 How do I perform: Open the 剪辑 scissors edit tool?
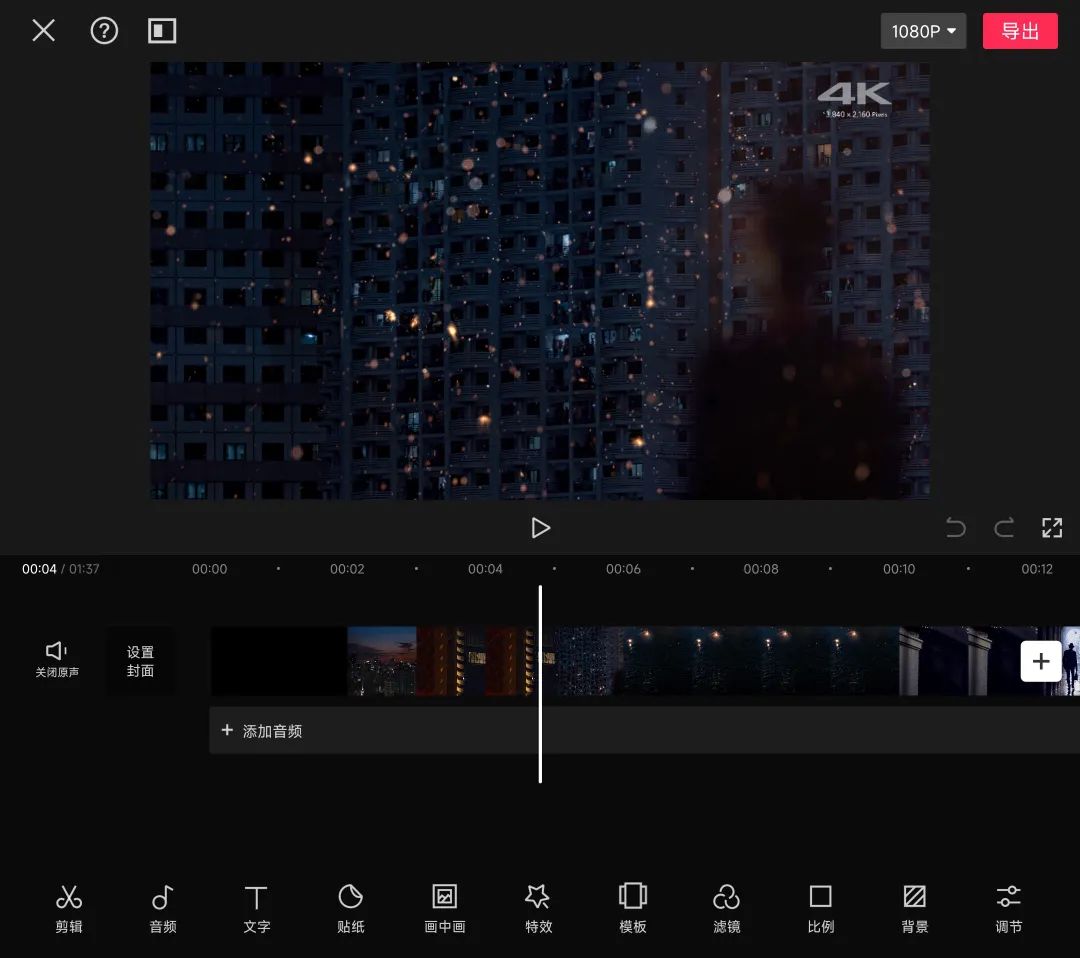[69, 908]
